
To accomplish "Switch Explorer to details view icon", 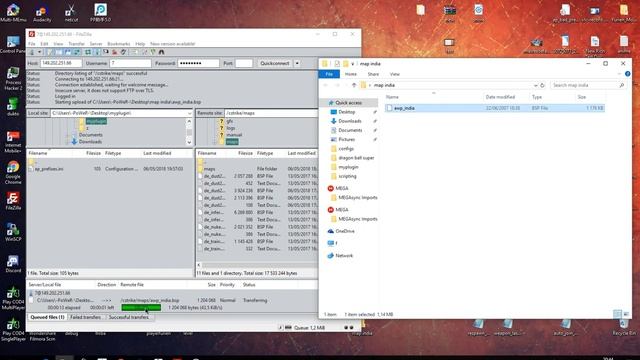I will [617, 314].
